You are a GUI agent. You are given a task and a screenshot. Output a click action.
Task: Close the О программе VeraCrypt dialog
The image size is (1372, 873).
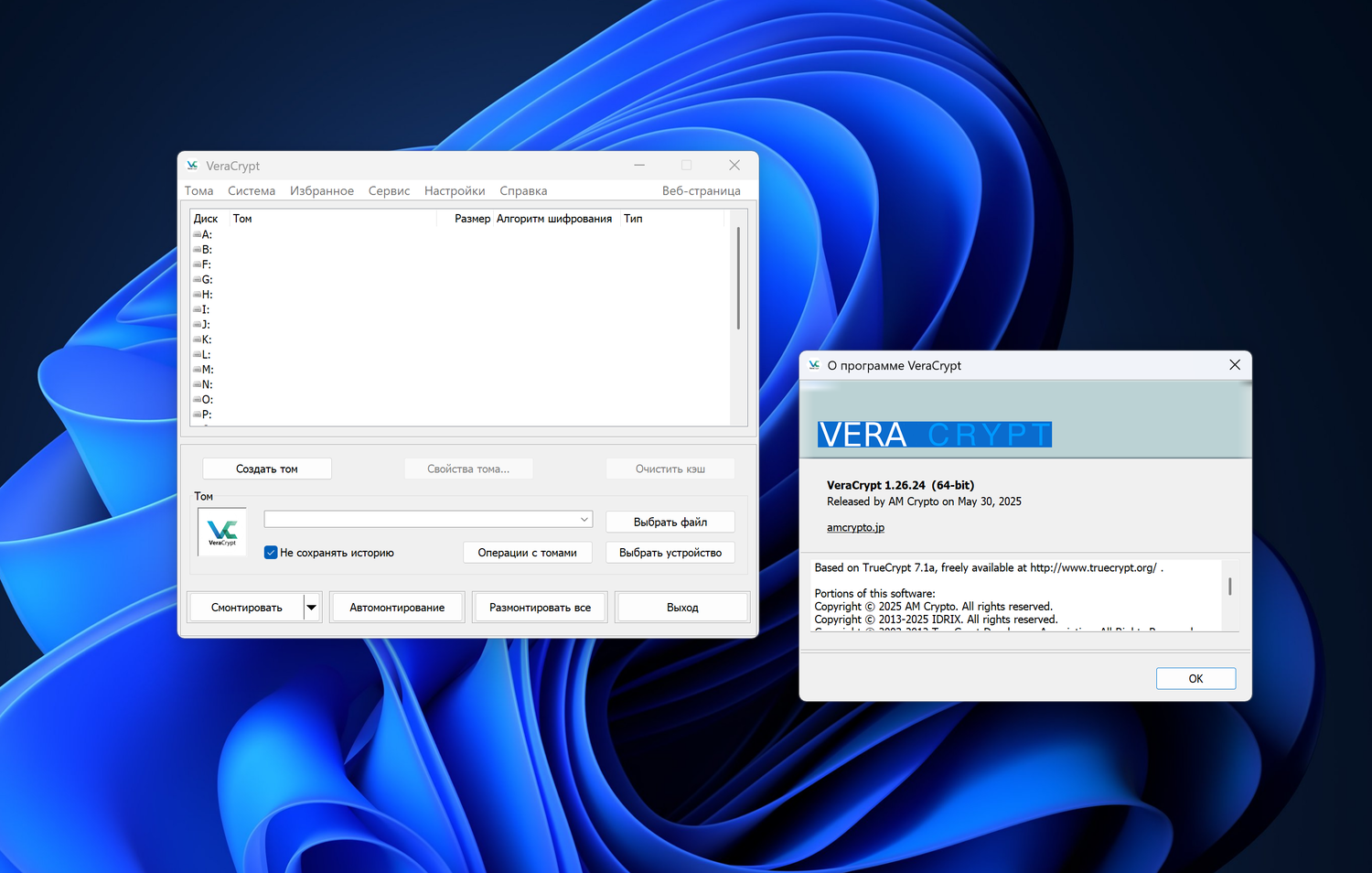click(x=1235, y=365)
